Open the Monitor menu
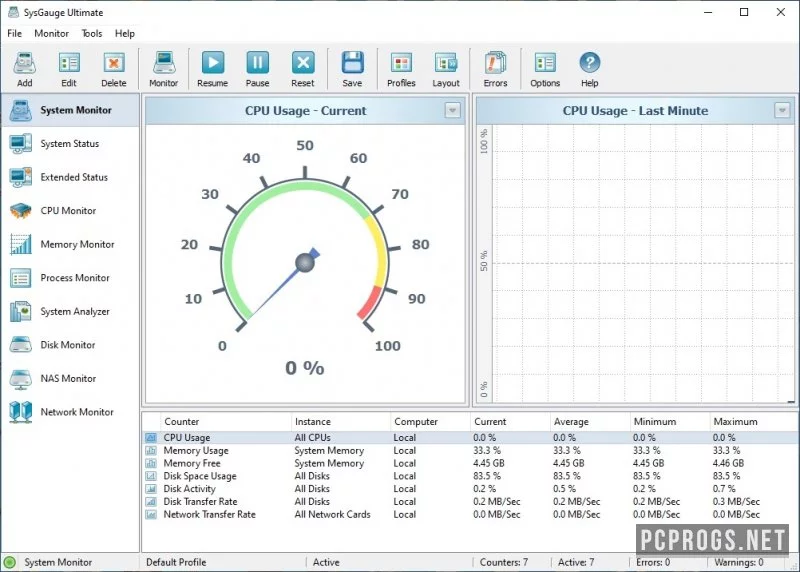The height and width of the screenshot is (572, 800). (x=52, y=34)
